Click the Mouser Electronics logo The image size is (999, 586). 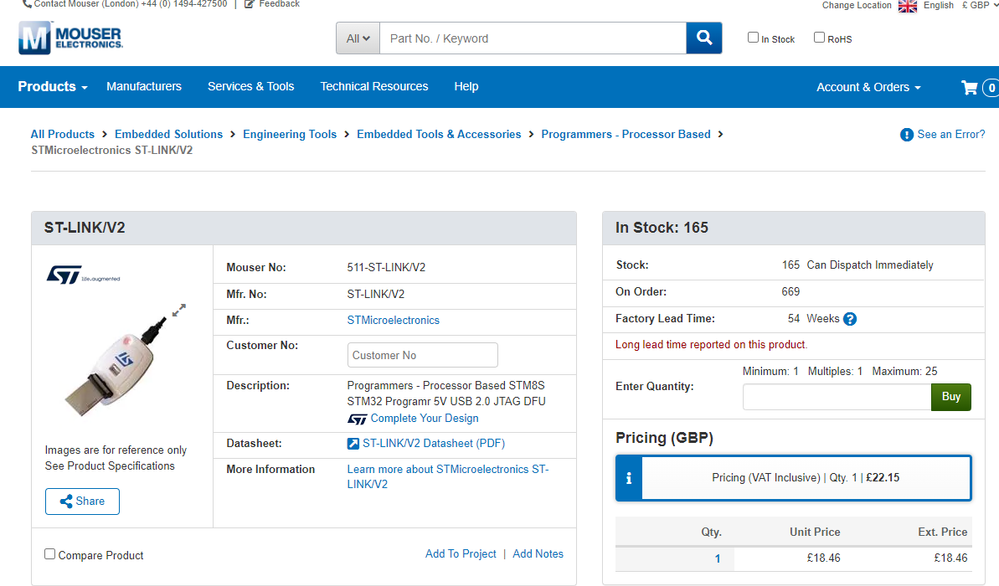coord(71,38)
